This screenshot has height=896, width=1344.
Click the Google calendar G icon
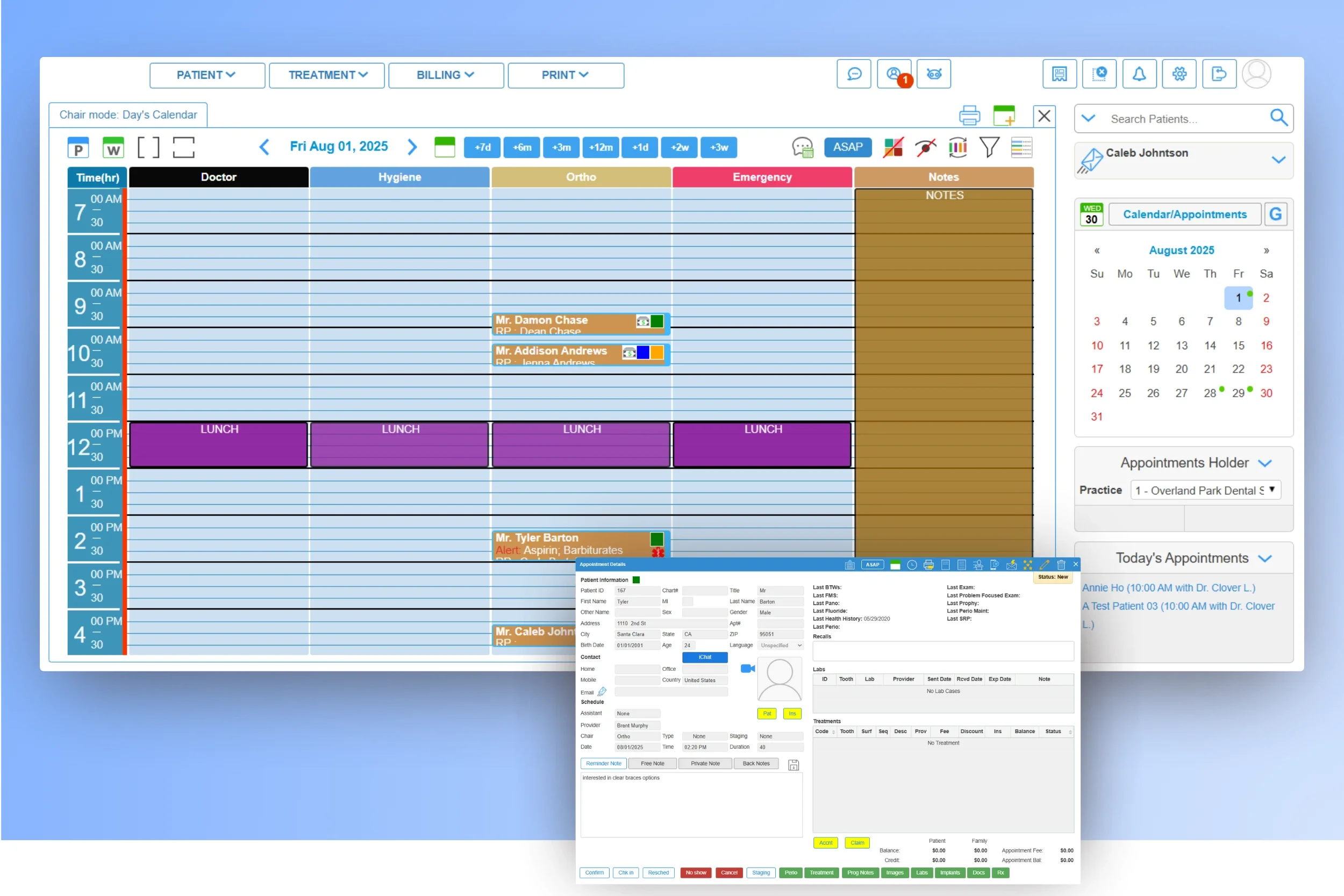click(1275, 214)
